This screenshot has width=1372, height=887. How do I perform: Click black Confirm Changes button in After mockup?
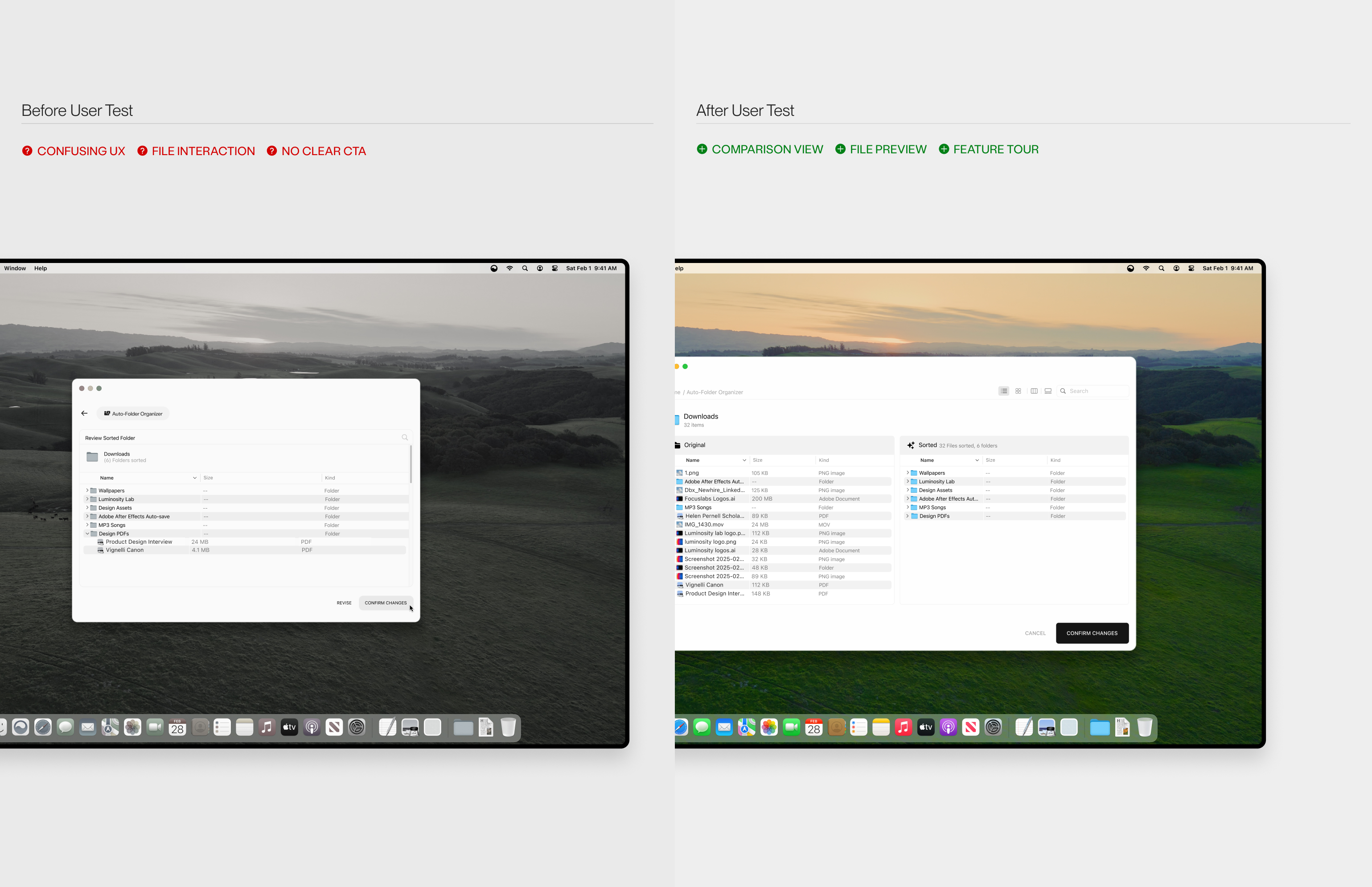[1092, 633]
